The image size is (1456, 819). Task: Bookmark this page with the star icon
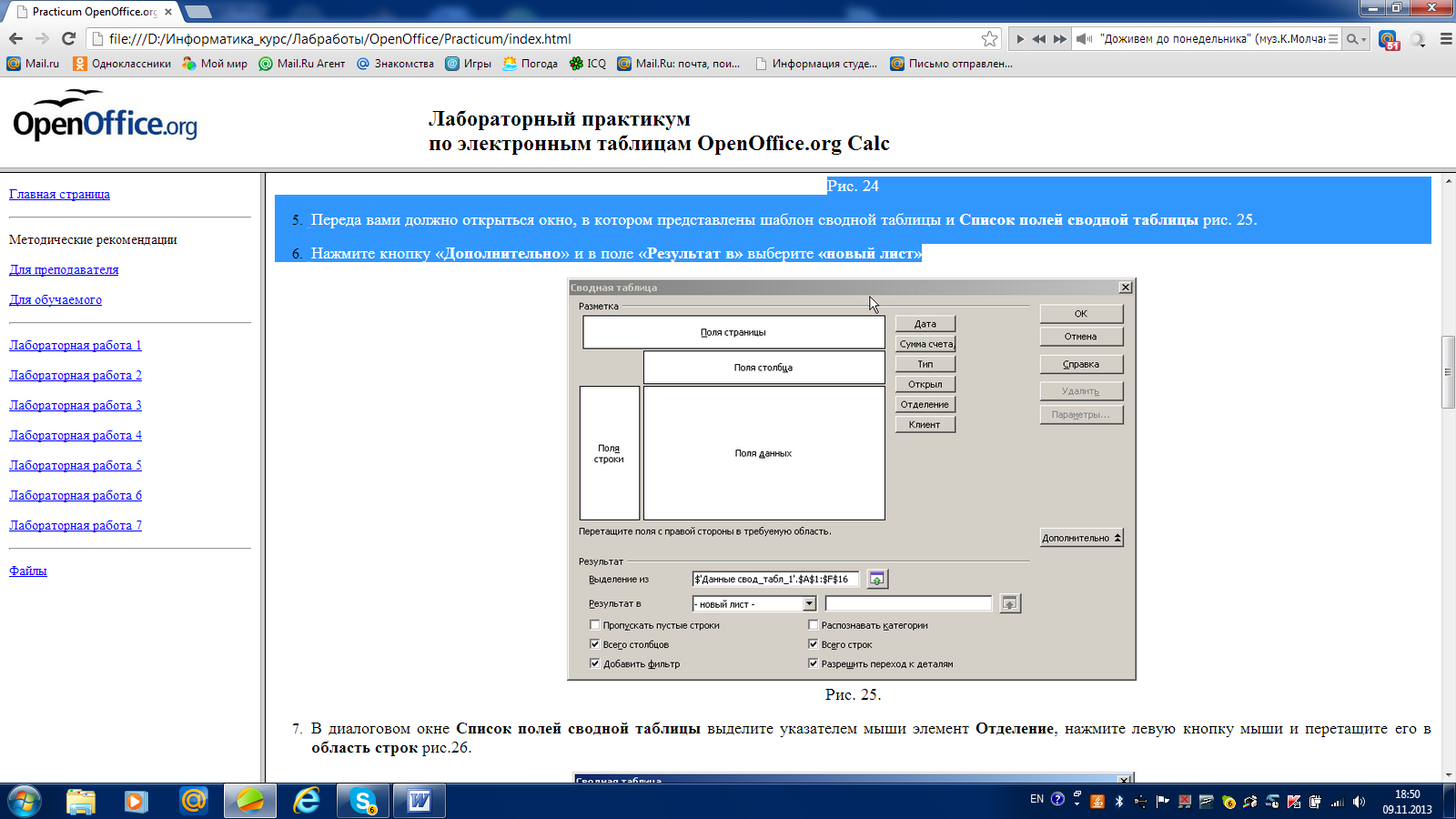coord(990,38)
